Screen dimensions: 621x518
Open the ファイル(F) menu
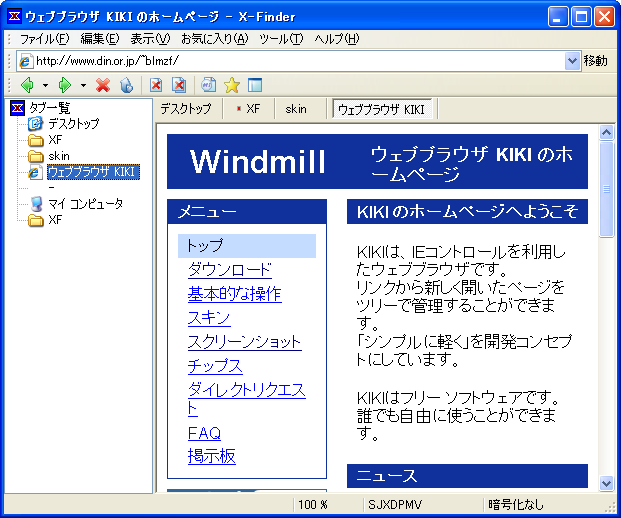click(44, 39)
